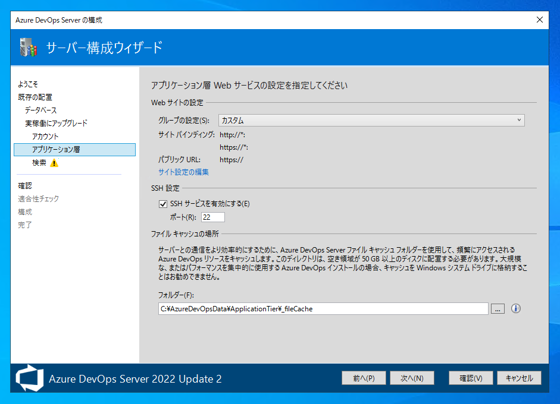Select ようこそ in the wizard navigation
This screenshot has width=560, height=404.
click(28, 84)
